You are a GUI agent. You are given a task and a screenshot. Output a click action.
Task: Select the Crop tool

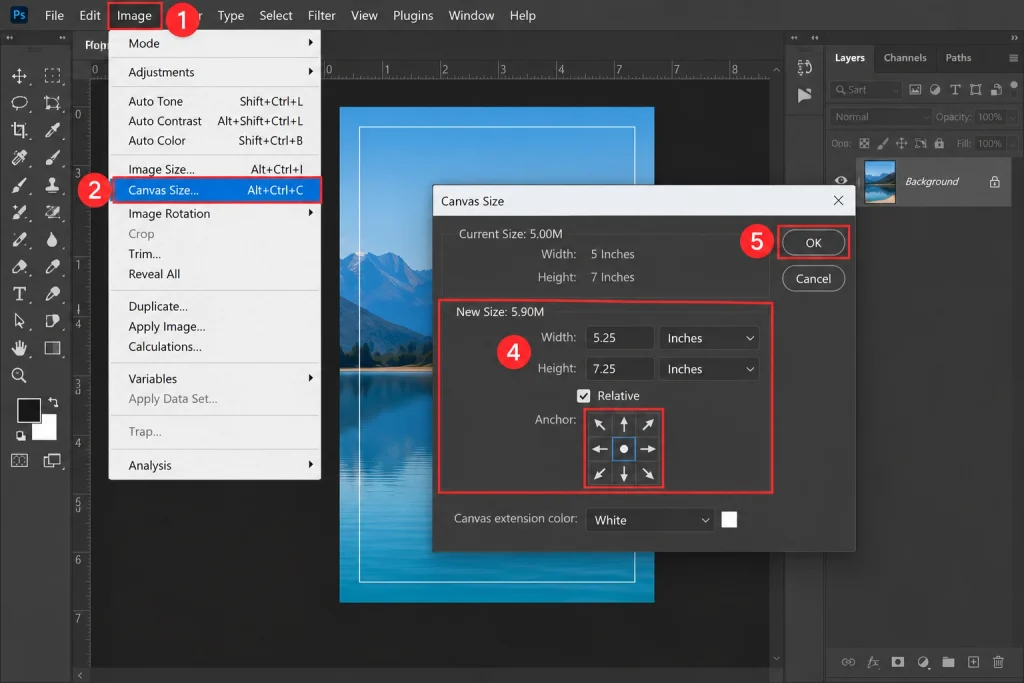(x=19, y=130)
